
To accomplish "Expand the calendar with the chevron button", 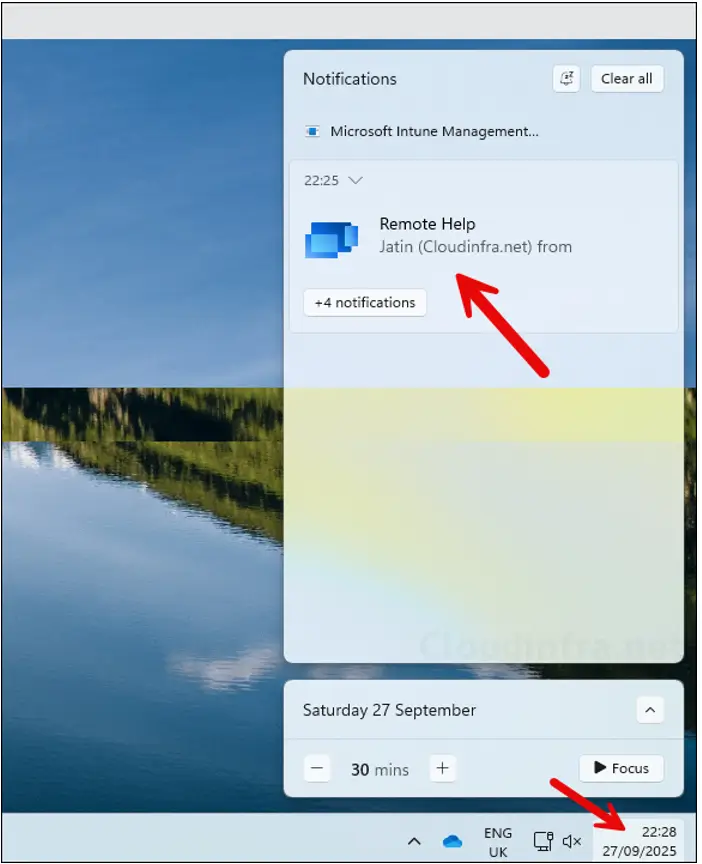I will [x=650, y=710].
